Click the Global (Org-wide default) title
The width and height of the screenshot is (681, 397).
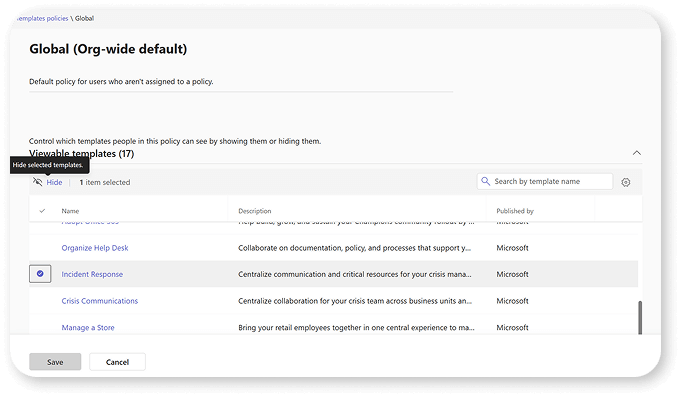click(x=108, y=49)
